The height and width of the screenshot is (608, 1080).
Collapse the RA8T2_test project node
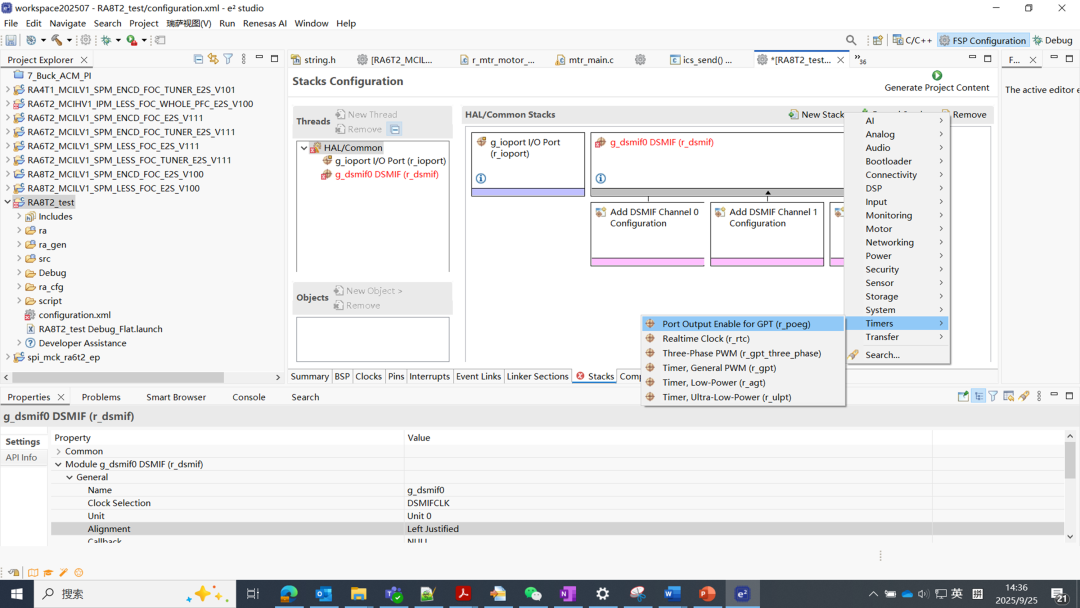[8, 202]
